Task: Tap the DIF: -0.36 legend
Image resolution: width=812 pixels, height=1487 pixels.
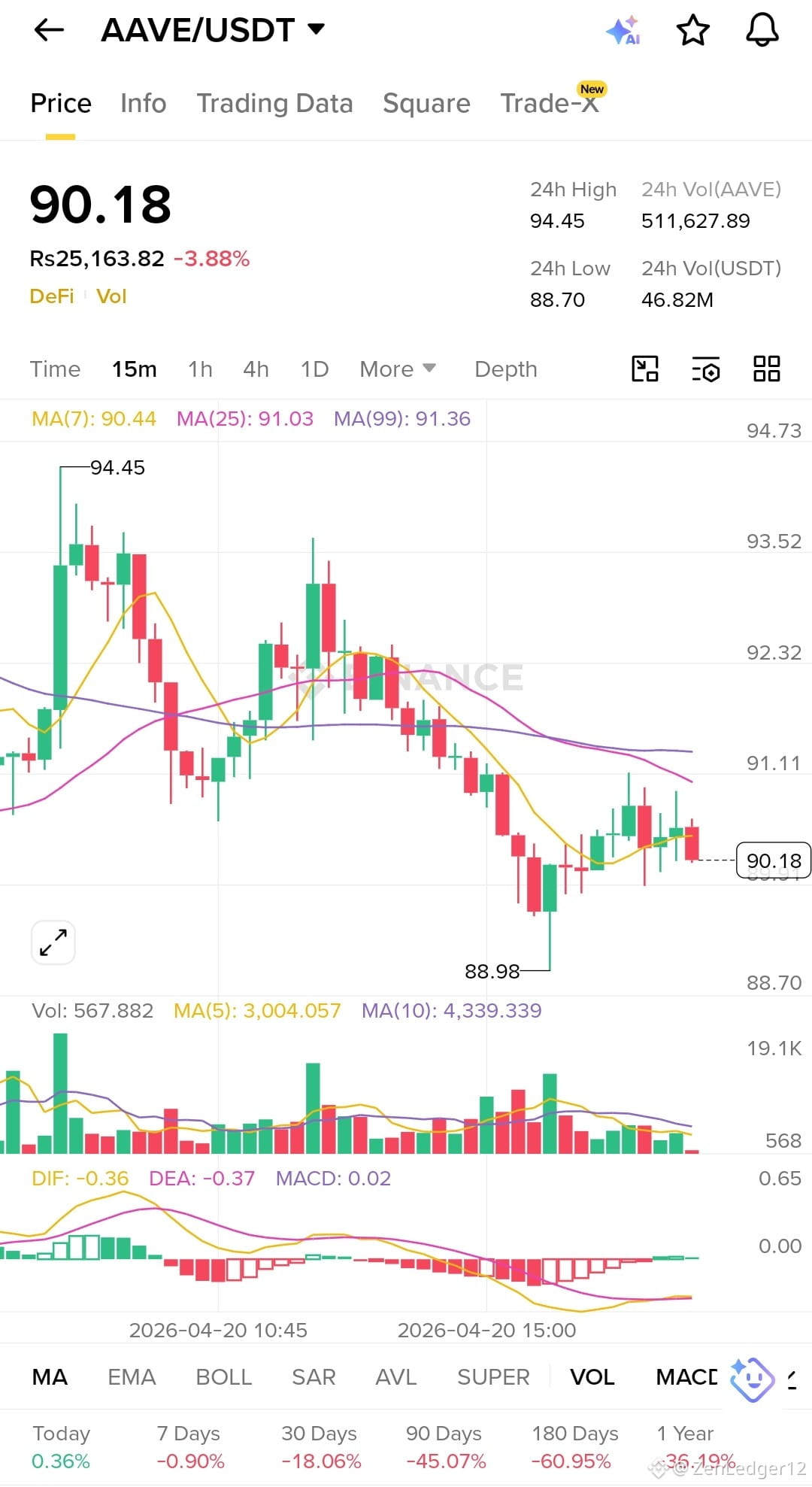Action: (80, 1178)
